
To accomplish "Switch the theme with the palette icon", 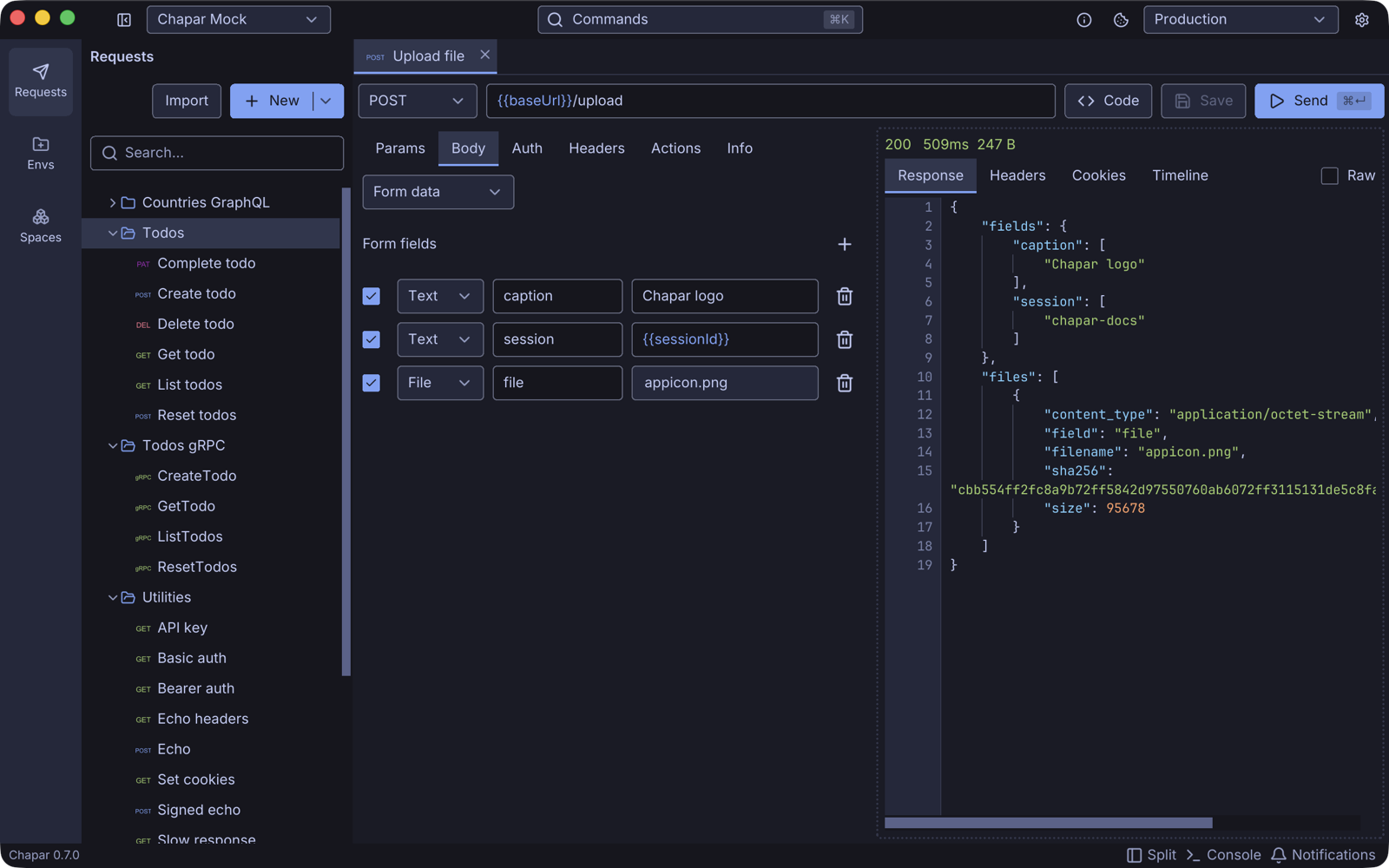I will 1121,19.
